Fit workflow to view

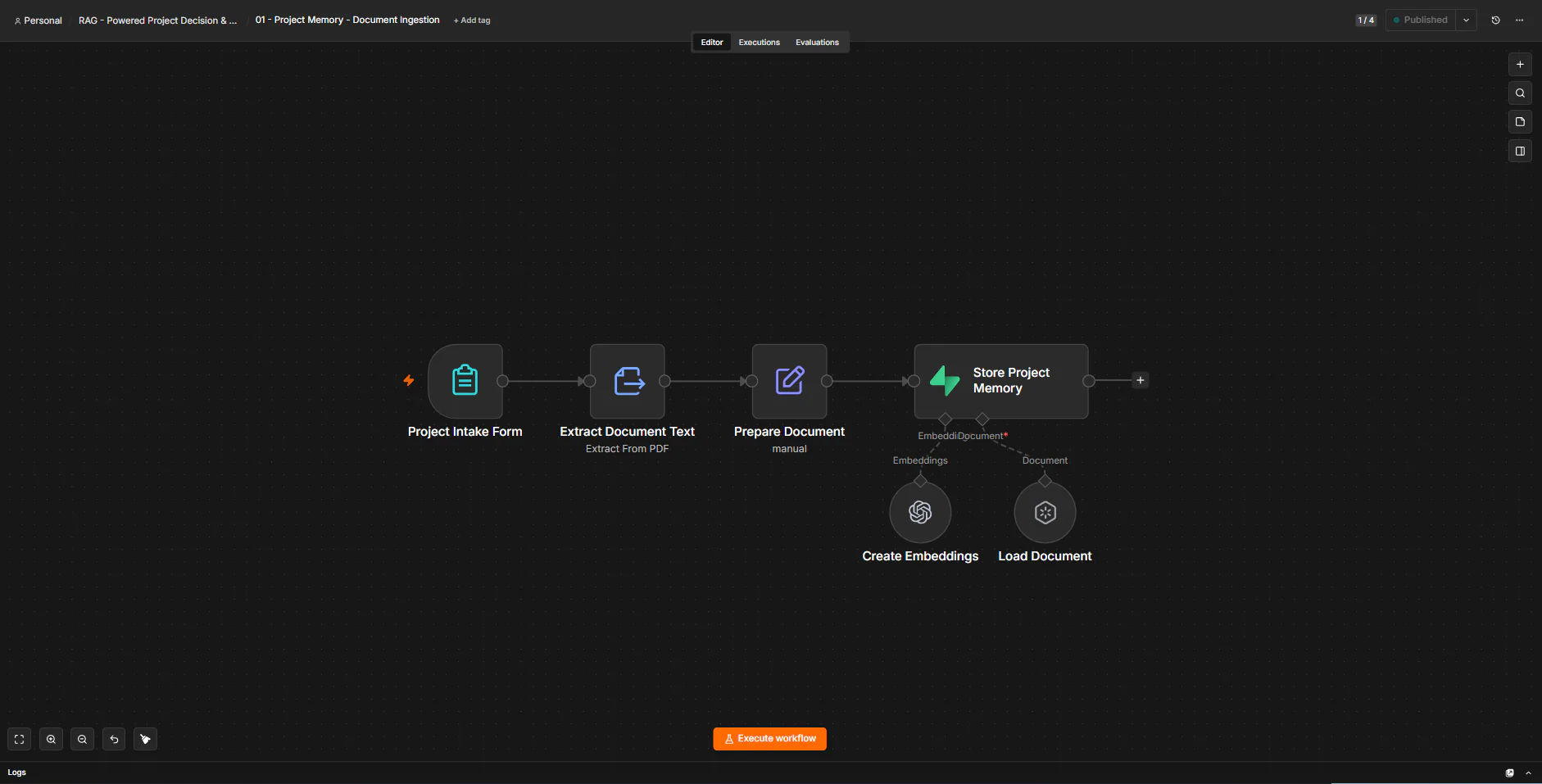click(20, 739)
